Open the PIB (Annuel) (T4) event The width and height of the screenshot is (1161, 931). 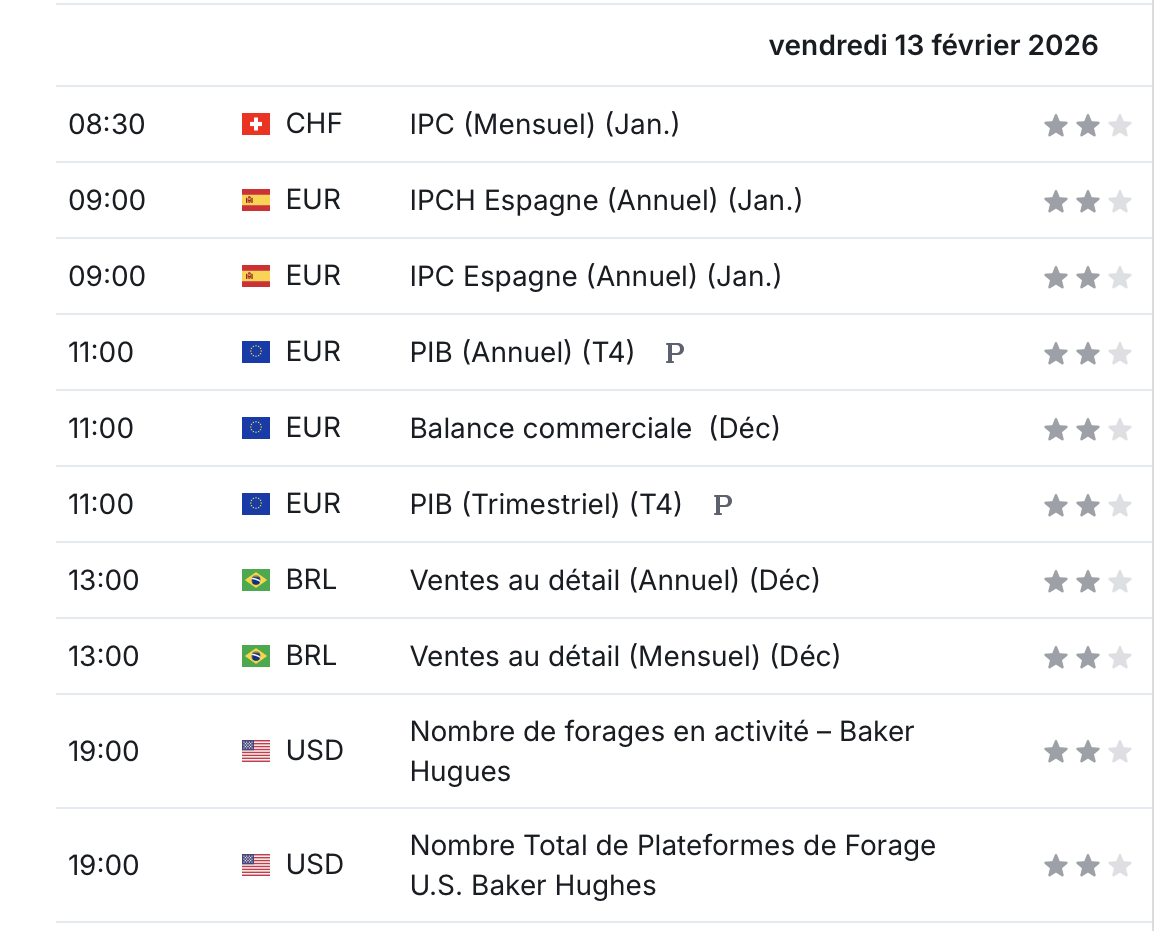click(x=522, y=353)
